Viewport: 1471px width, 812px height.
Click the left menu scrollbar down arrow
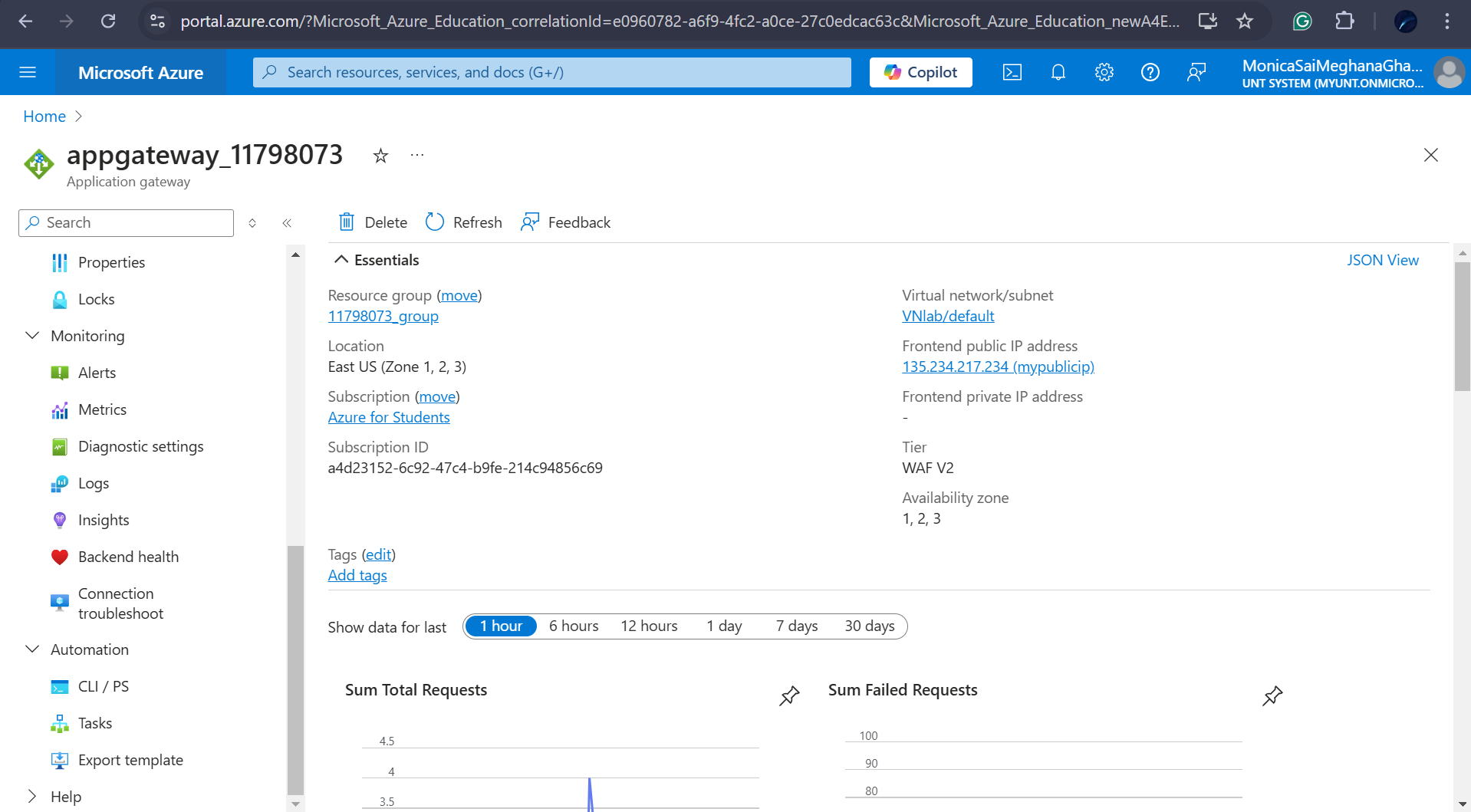(295, 804)
